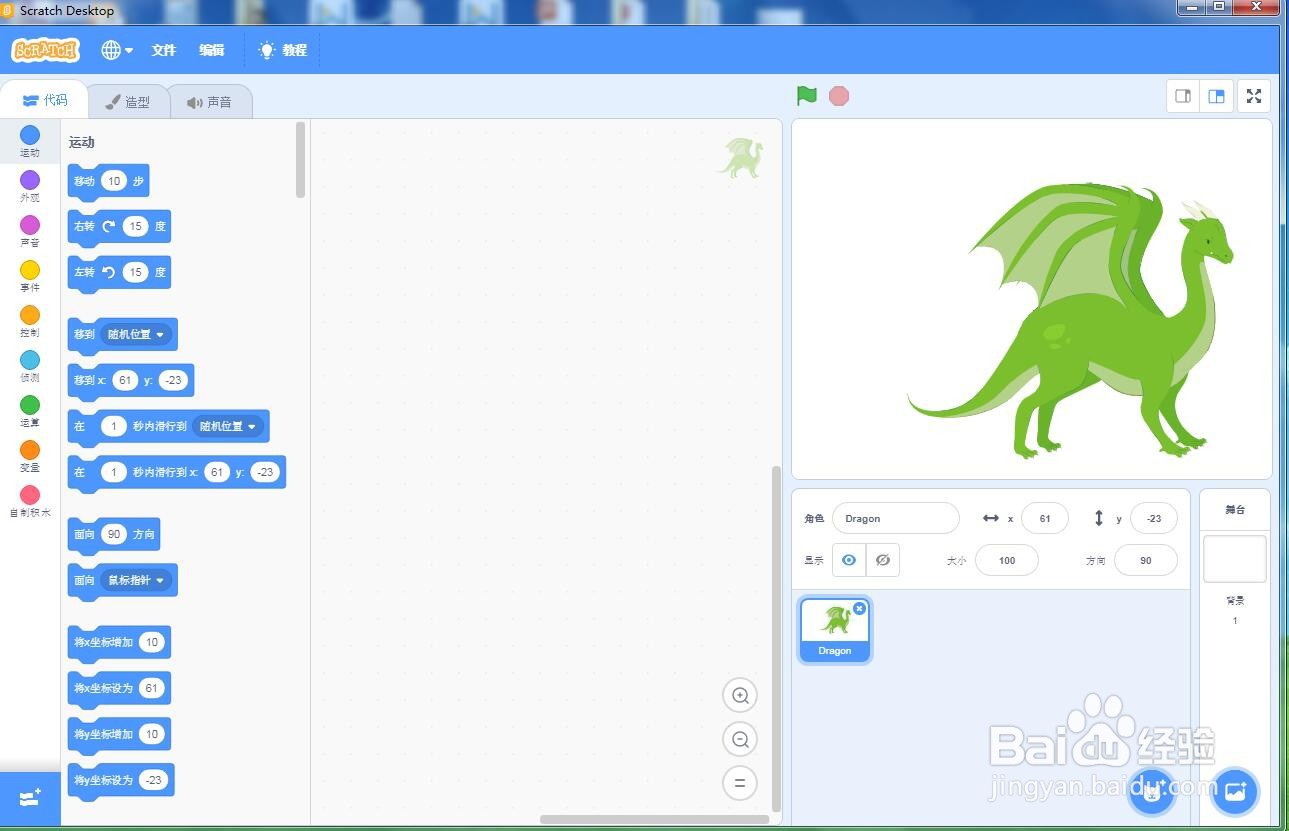Click the 将x坐标增加 10 block
1289x831 pixels.
119,643
